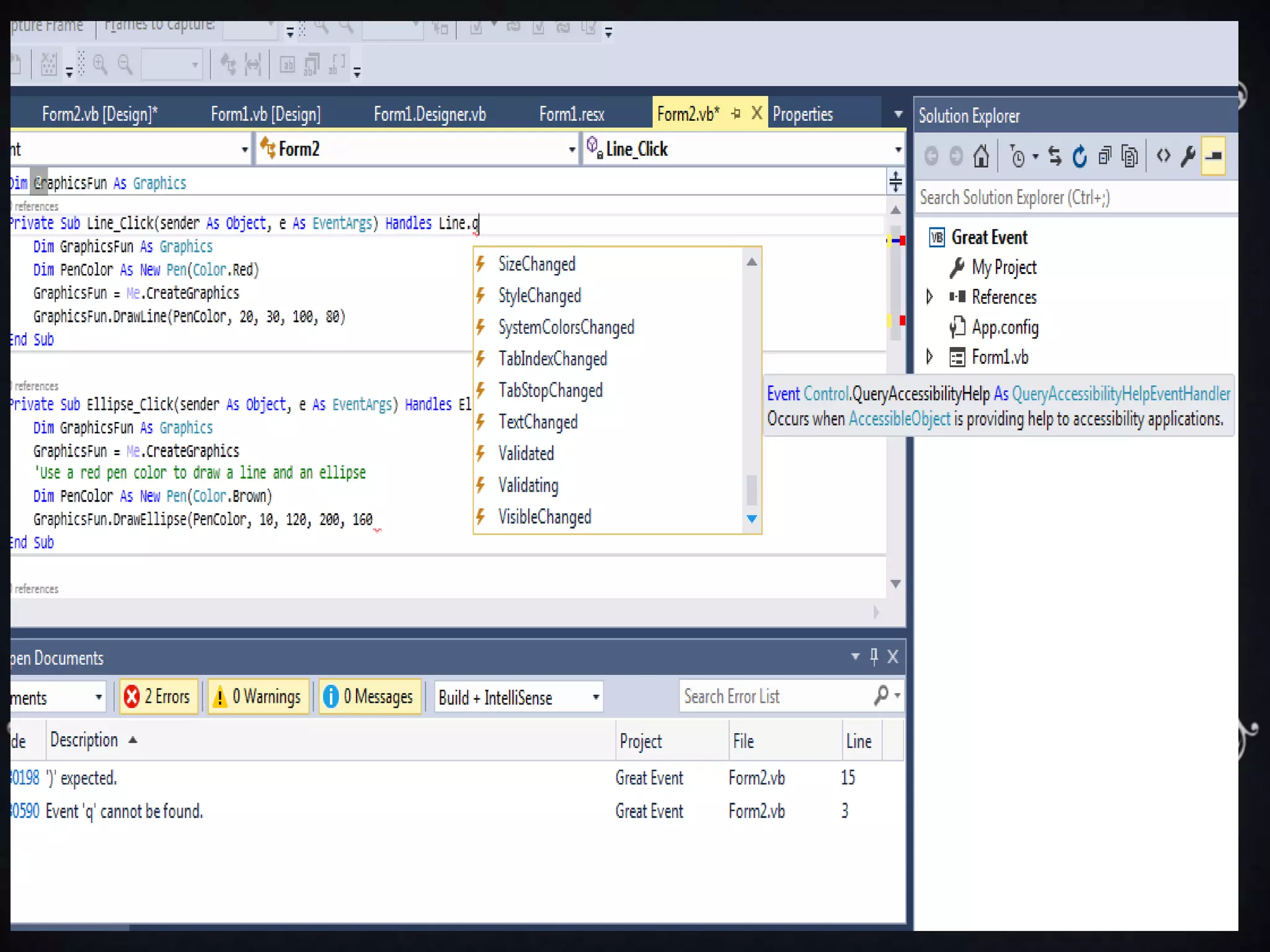The image size is (1270, 952).
Task: Click the Show All Files icon
Action: click(1130, 156)
